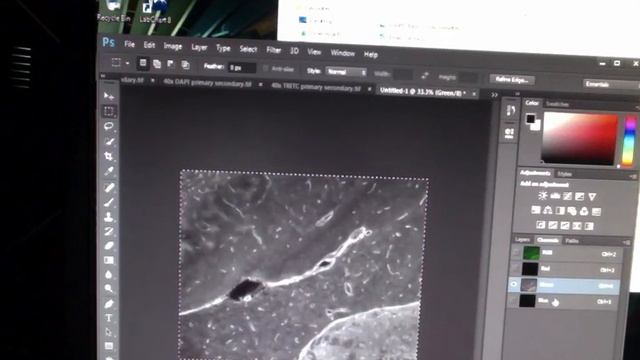Add a Color Balance adjustment
This screenshot has height=360, width=640.
(x=548, y=211)
